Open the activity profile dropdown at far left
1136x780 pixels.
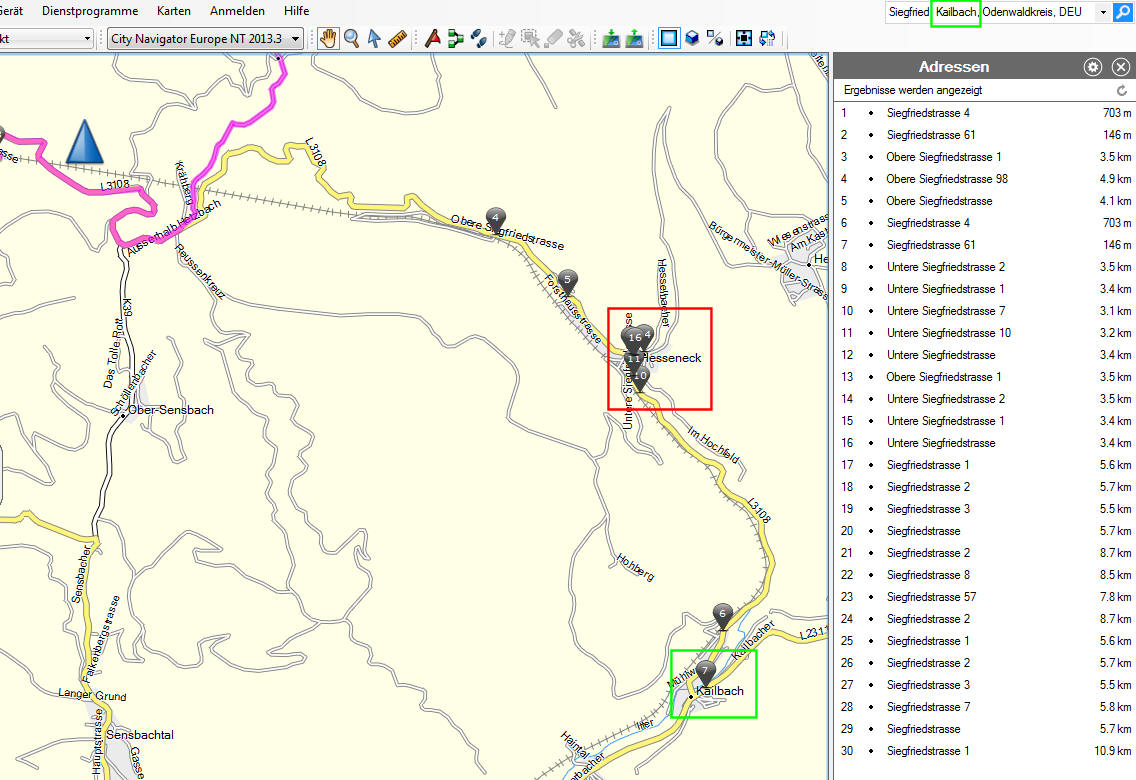pyautogui.click(x=87, y=39)
